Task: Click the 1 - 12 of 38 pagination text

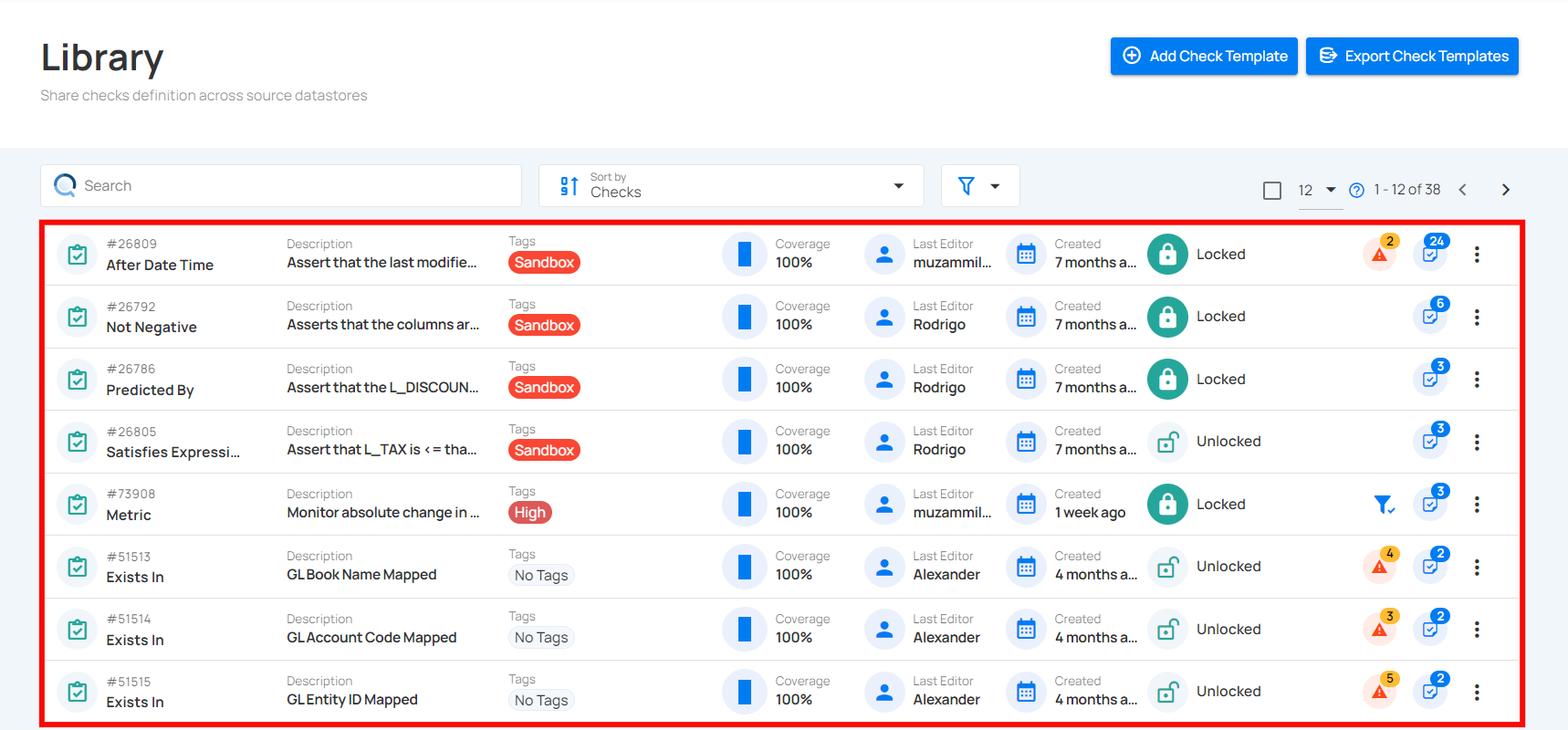Action: [x=1407, y=190]
